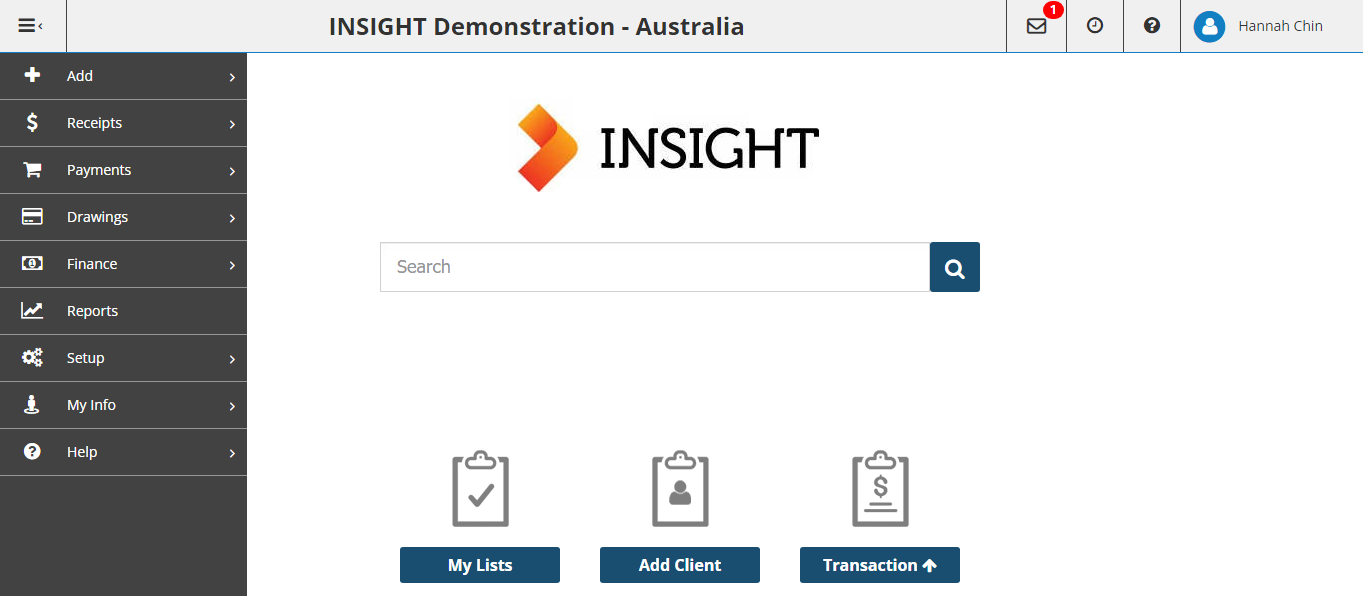Open recent history clock icon
This screenshot has width=1363, height=596.
[x=1095, y=26]
